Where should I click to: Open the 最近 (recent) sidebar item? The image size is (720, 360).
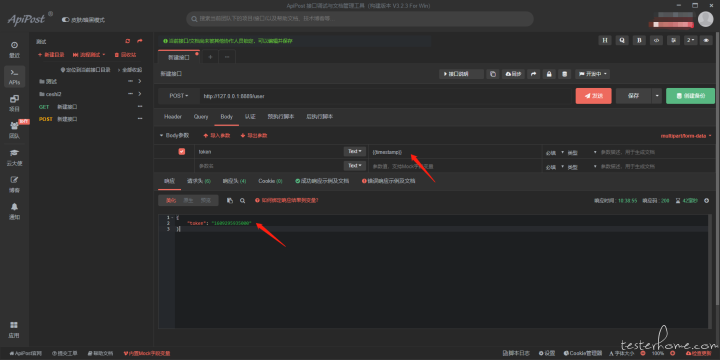click(14, 50)
